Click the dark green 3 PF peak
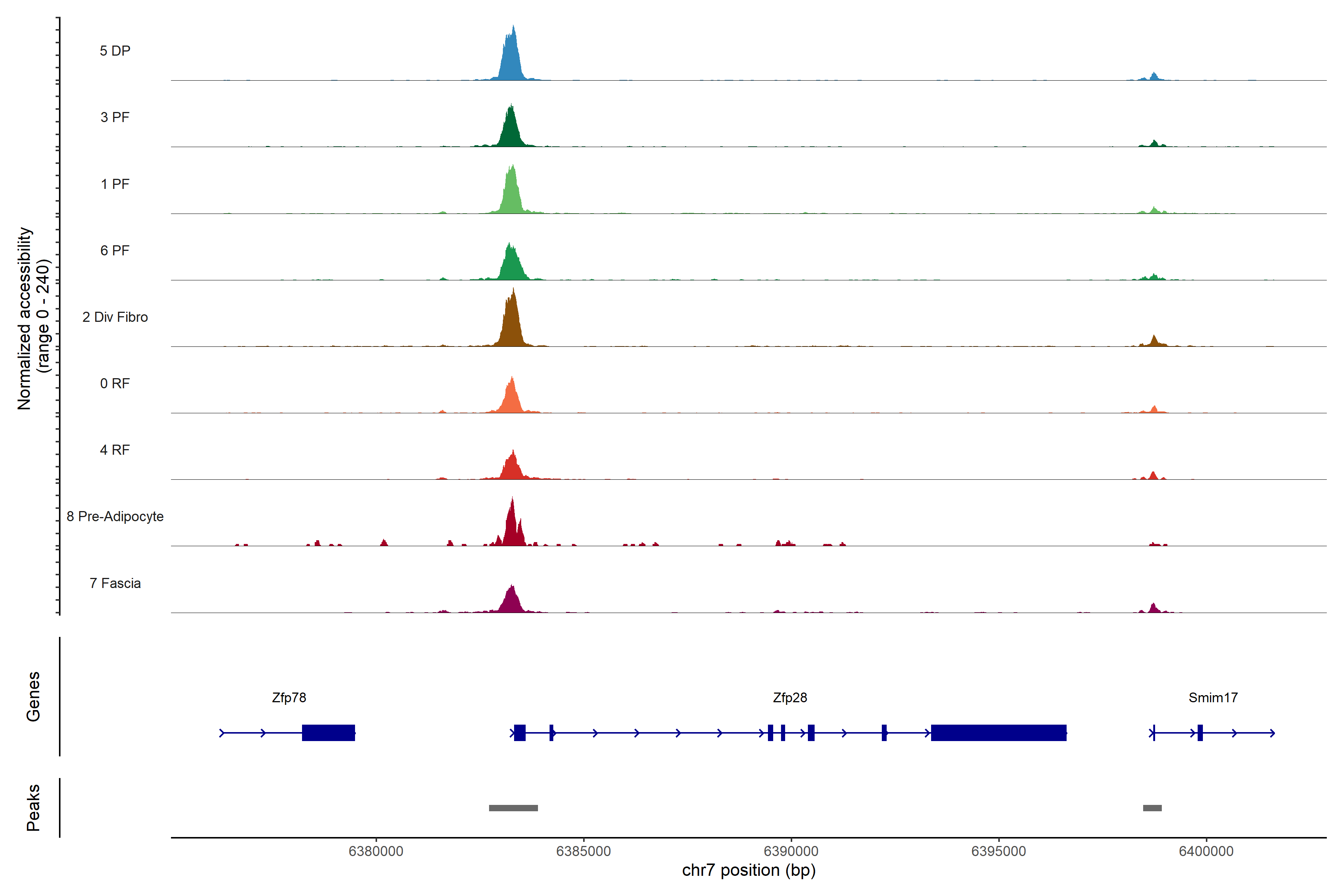The image size is (1344, 896). tap(510, 130)
